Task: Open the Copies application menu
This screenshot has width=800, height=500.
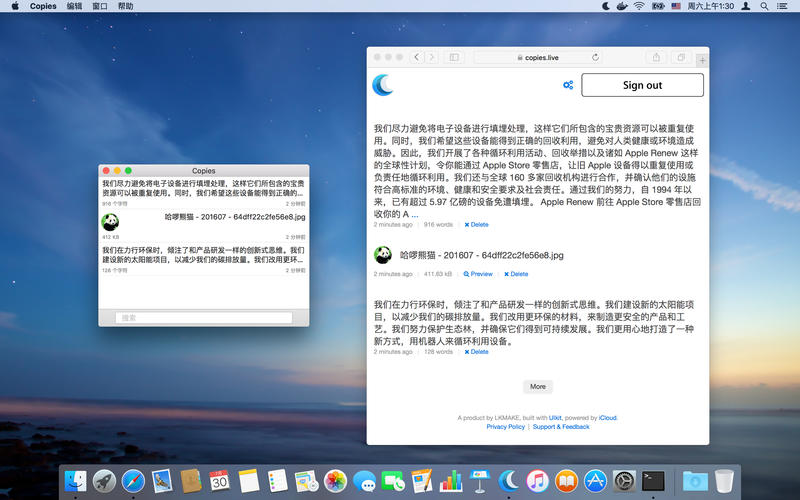Action: click(x=43, y=6)
